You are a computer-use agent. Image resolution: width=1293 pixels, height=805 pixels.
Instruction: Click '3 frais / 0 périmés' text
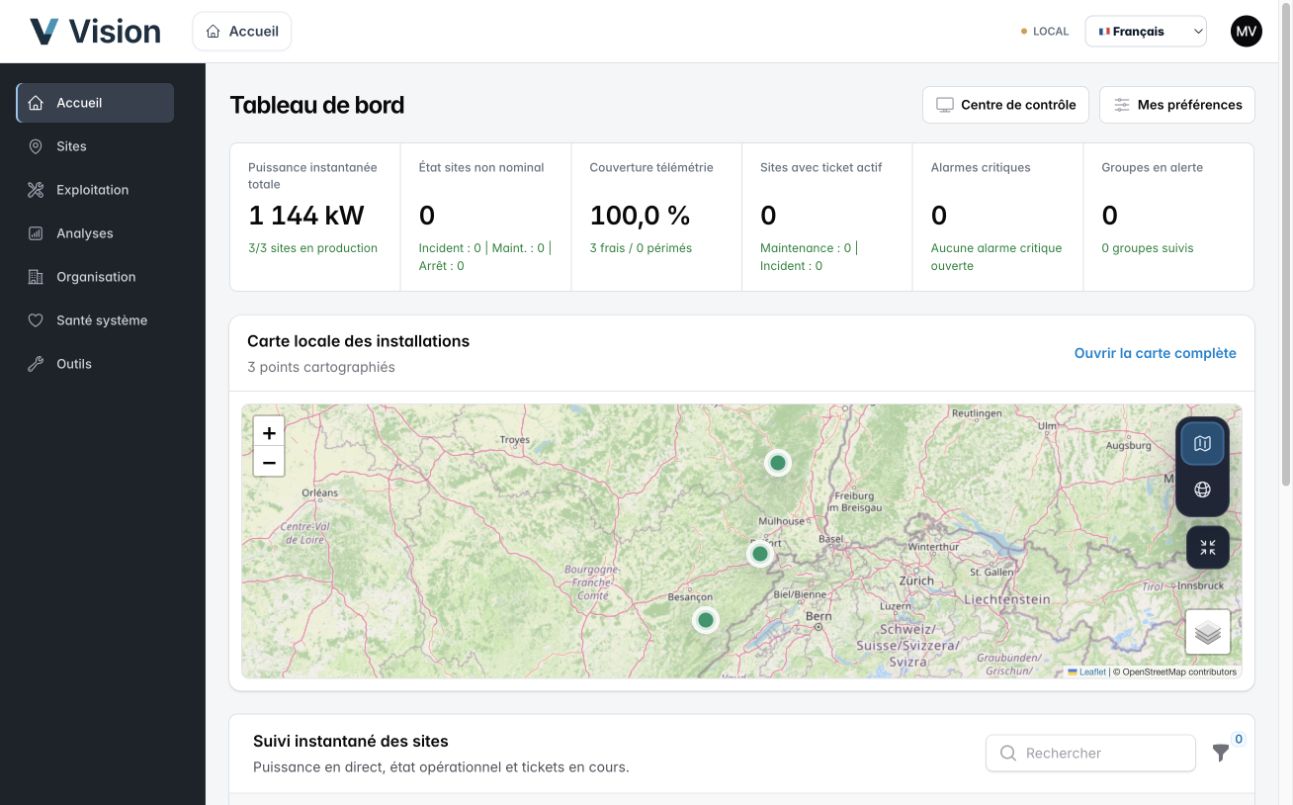pyautogui.click(x=641, y=248)
